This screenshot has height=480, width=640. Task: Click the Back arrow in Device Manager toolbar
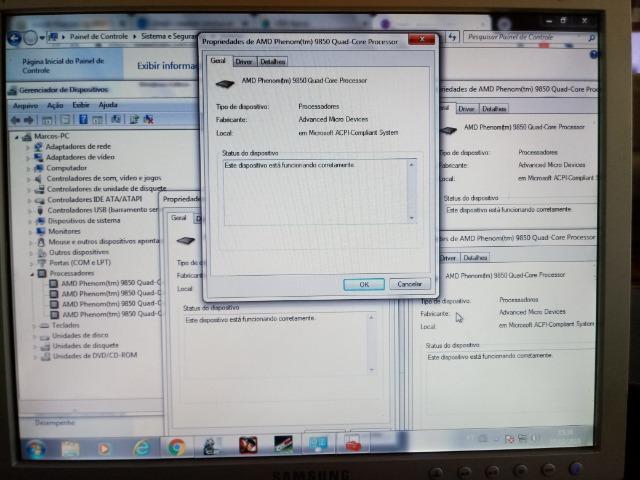click(x=16, y=120)
